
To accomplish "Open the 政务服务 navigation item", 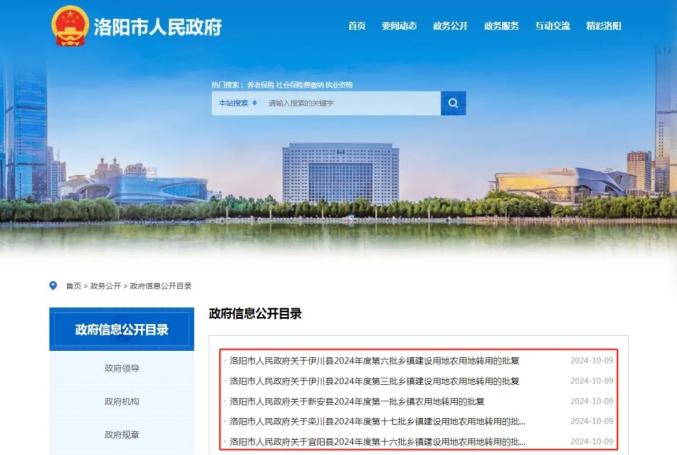I will (501, 26).
